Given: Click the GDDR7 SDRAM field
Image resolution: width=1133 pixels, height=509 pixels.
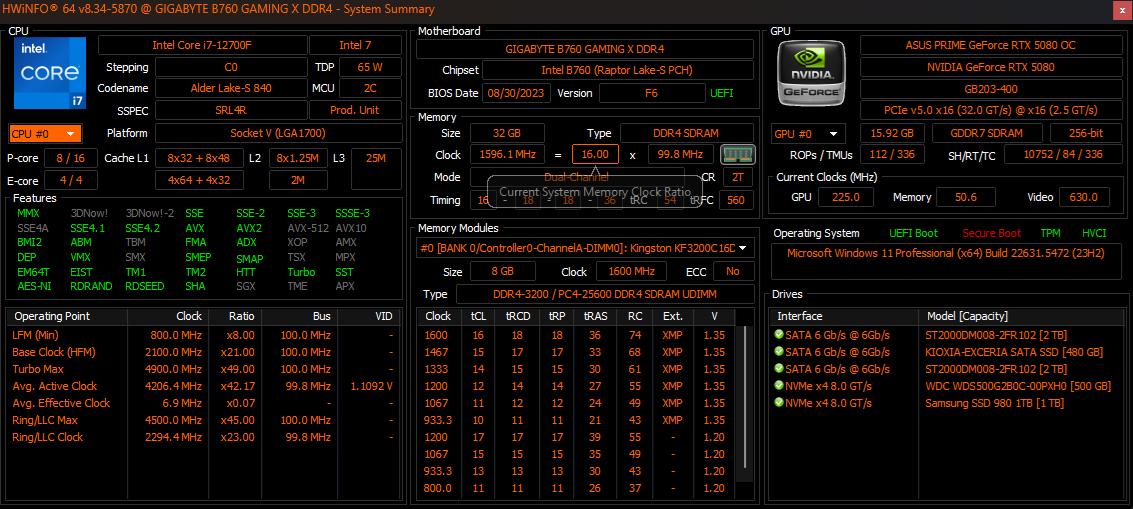Looking at the screenshot, I should click(987, 133).
